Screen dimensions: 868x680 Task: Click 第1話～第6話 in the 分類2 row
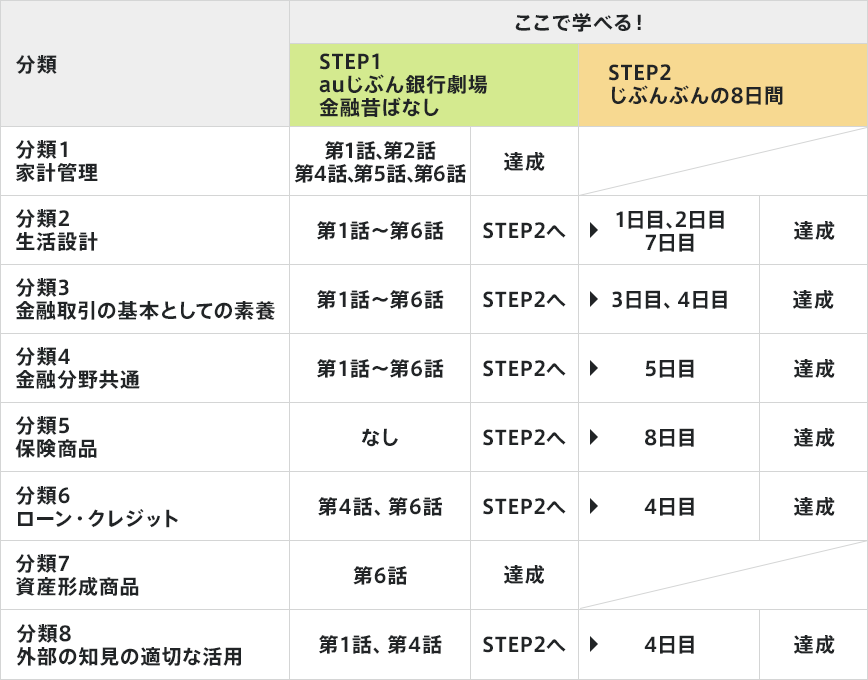click(380, 230)
